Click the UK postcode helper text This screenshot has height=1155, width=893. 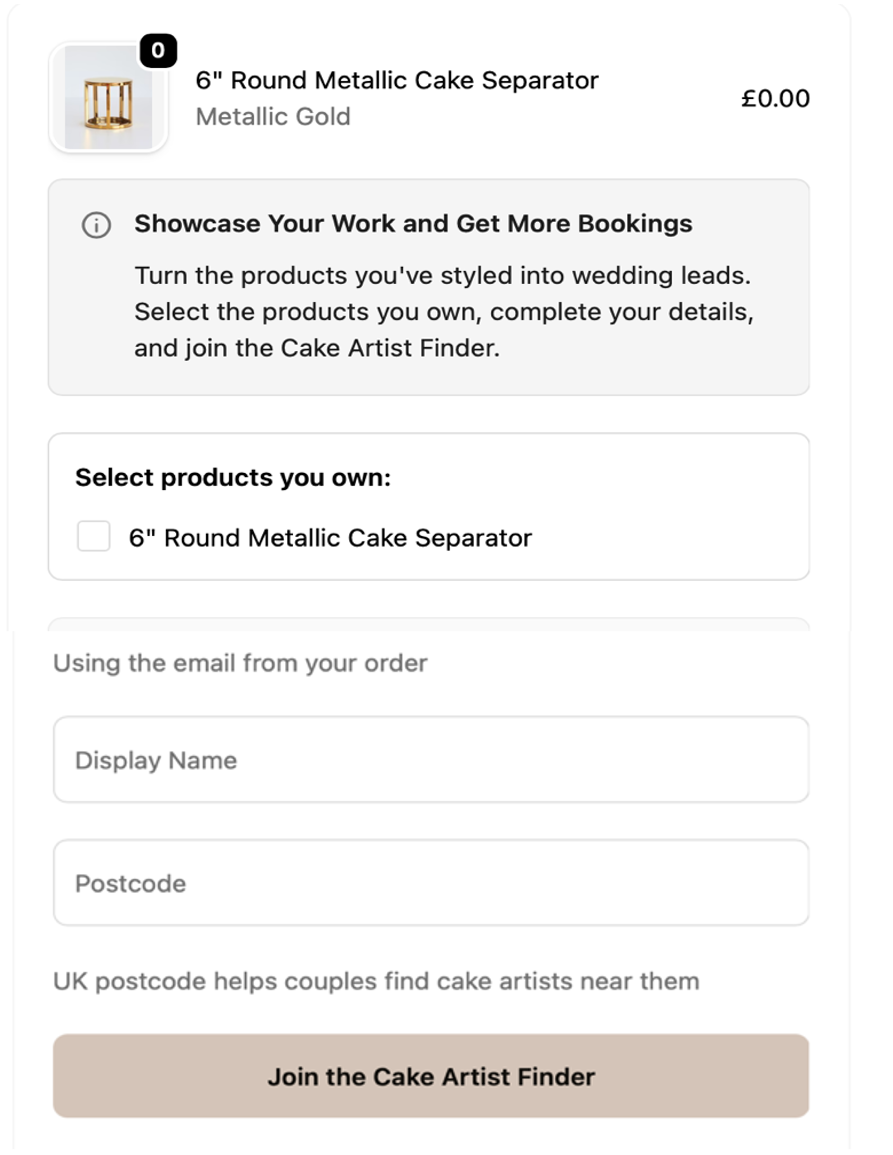coord(376,981)
